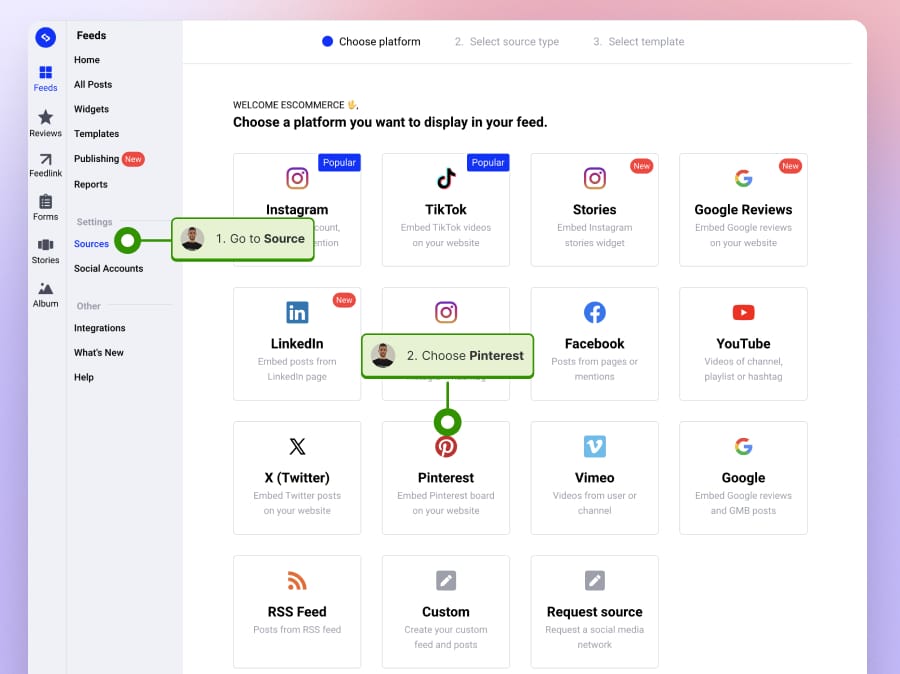Open the Forms clipboard icon

click(45, 202)
